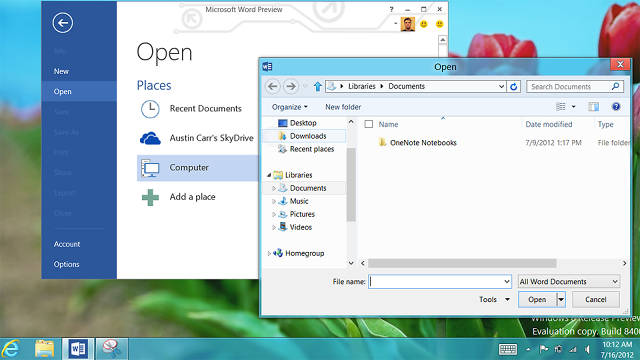Click the green plus Add a place icon

[150, 197]
